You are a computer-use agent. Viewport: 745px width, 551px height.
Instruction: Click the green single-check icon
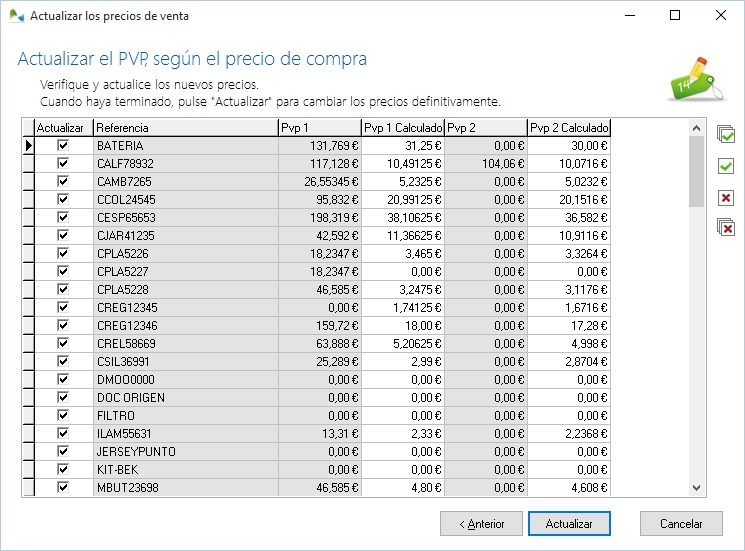[726, 166]
